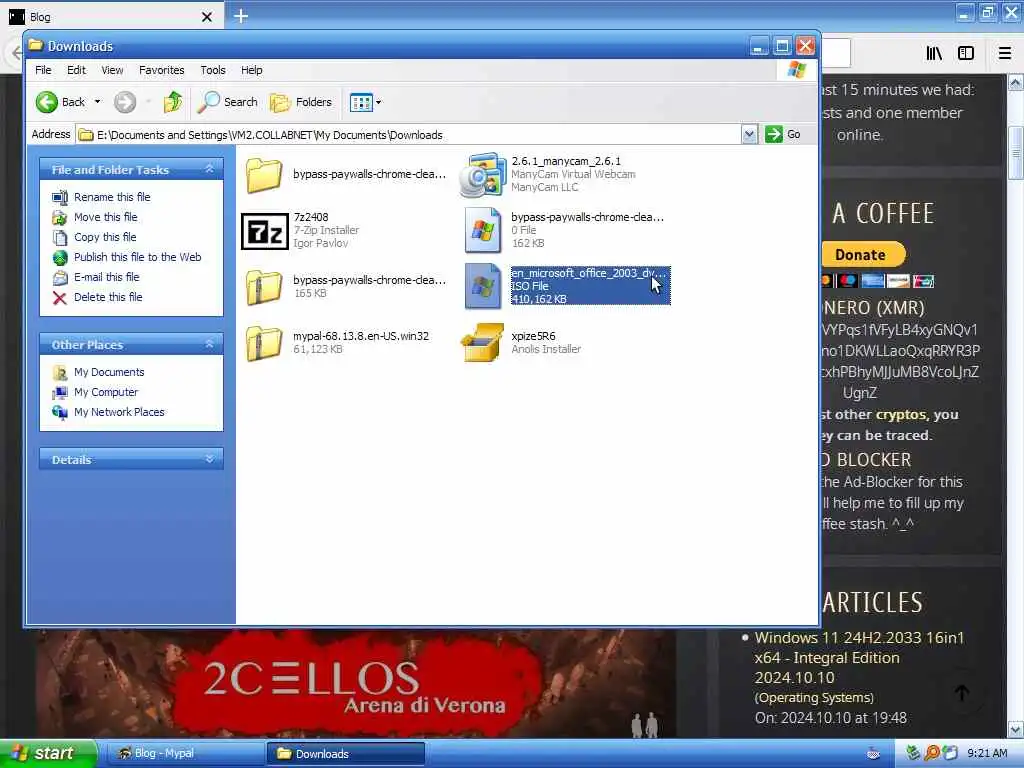Toggle the browser sidebar icon

(966, 54)
